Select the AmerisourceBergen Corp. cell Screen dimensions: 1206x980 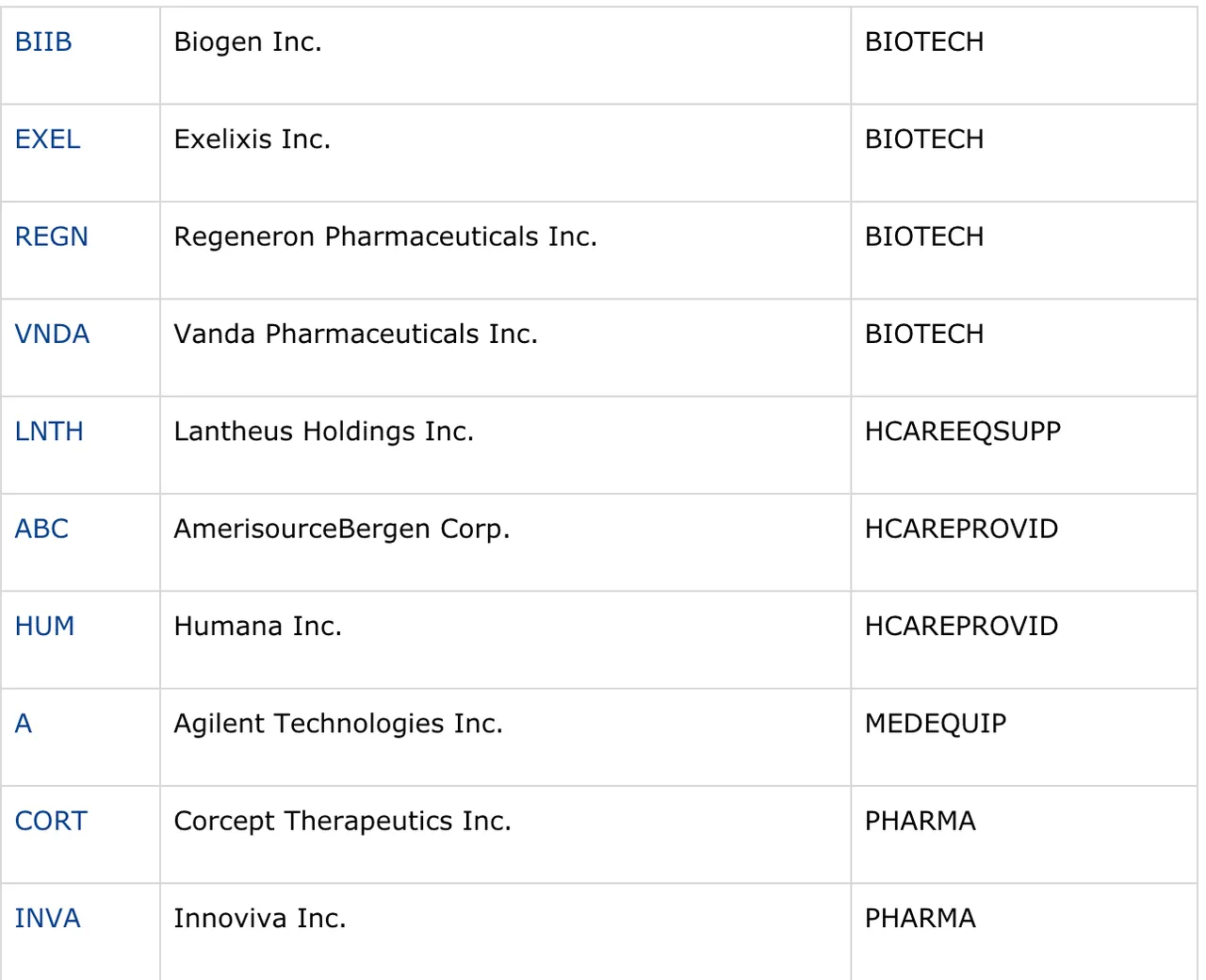pyautogui.click(x=505, y=543)
